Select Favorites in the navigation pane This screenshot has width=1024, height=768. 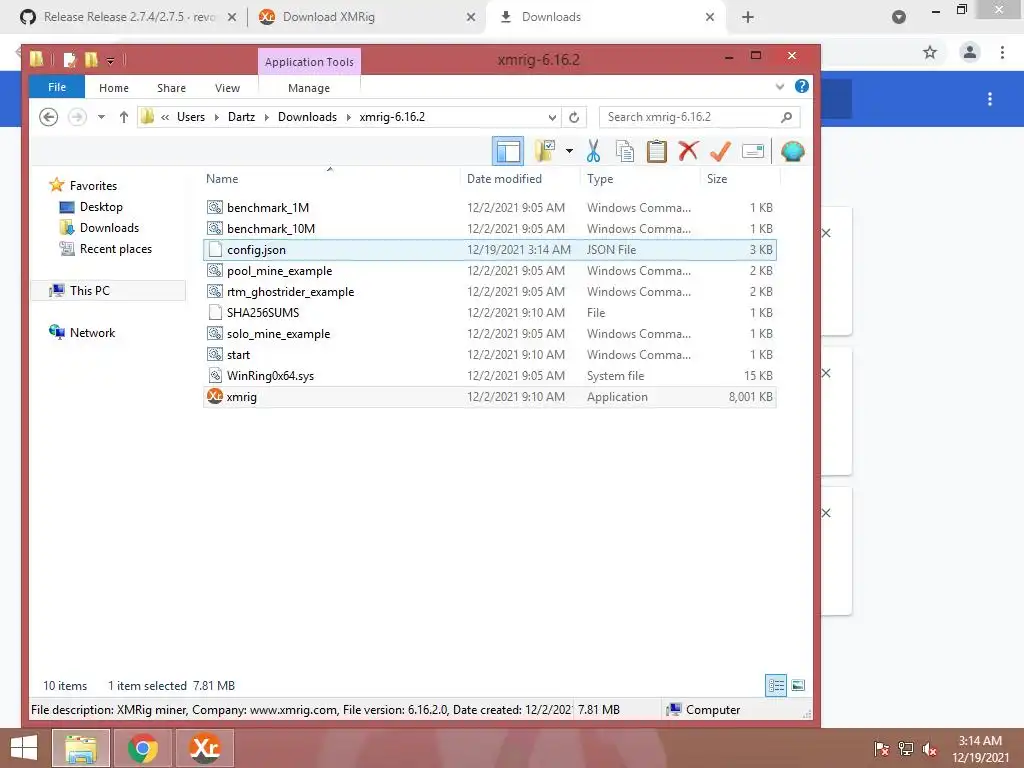[x=93, y=186]
